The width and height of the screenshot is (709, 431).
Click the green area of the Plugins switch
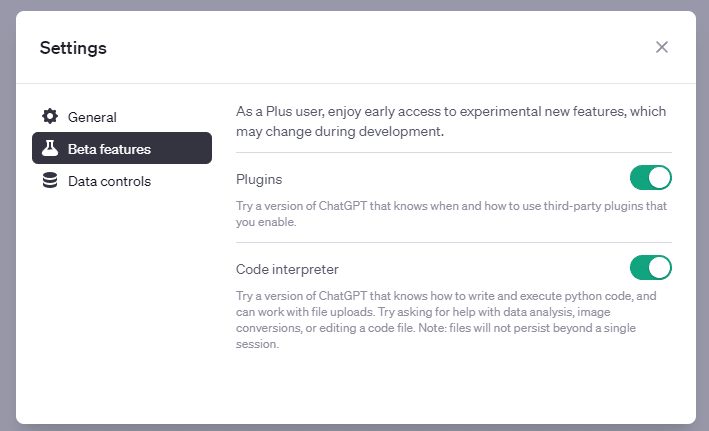tap(639, 178)
